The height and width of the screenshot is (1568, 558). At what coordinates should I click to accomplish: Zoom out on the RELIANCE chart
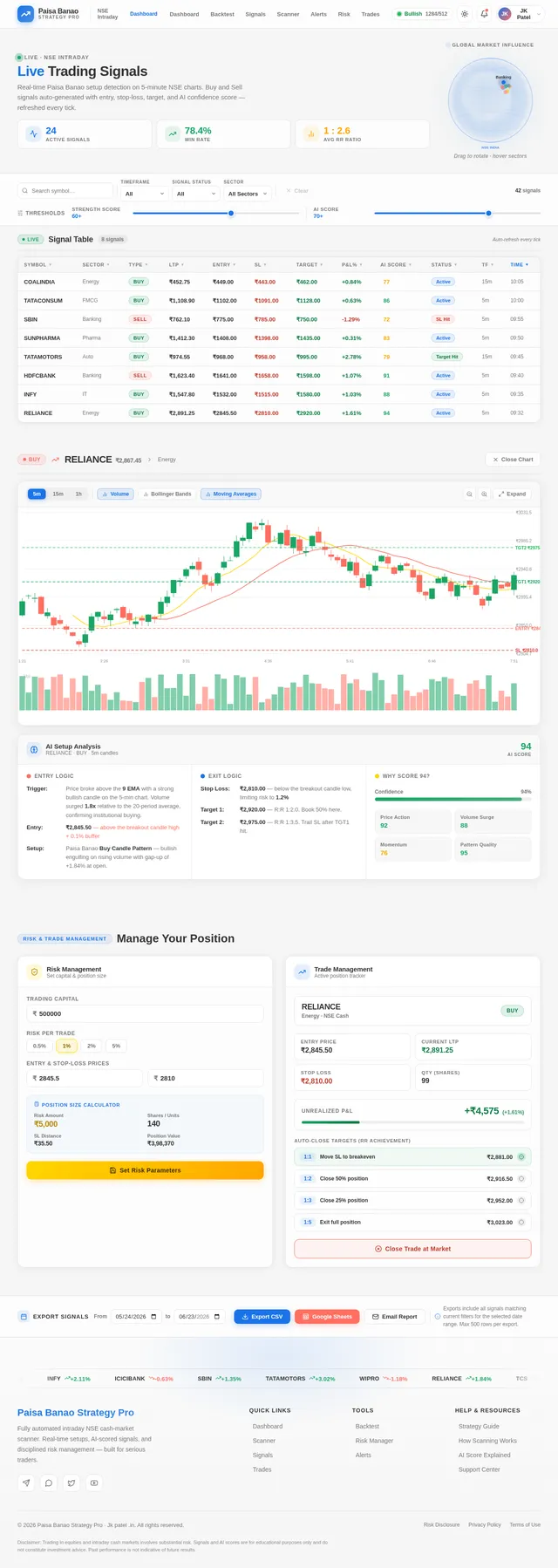(469, 494)
